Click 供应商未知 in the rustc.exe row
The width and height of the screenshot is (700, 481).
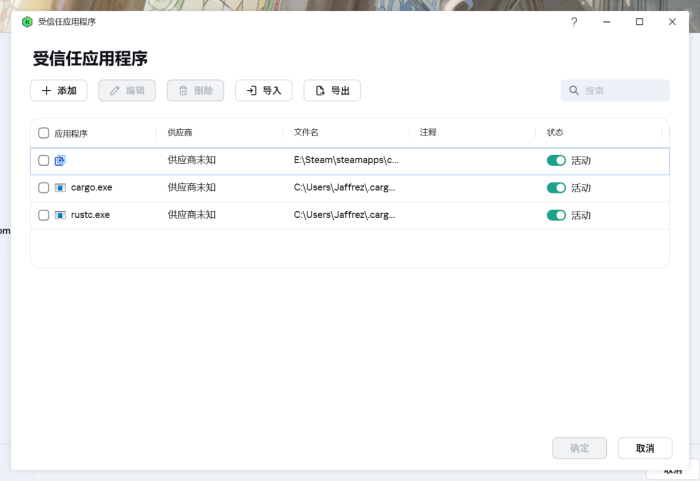(x=192, y=215)
